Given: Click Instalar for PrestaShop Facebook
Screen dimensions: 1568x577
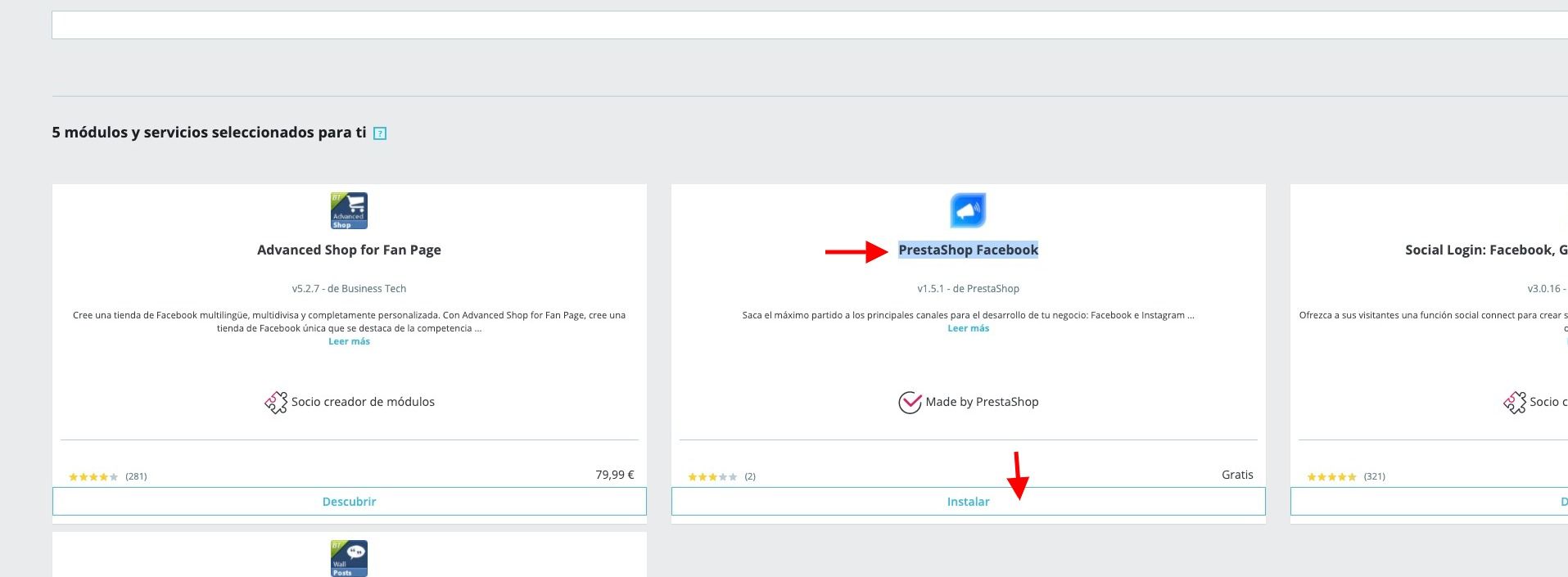Looking at the screenshot, I should click(969, 502).
